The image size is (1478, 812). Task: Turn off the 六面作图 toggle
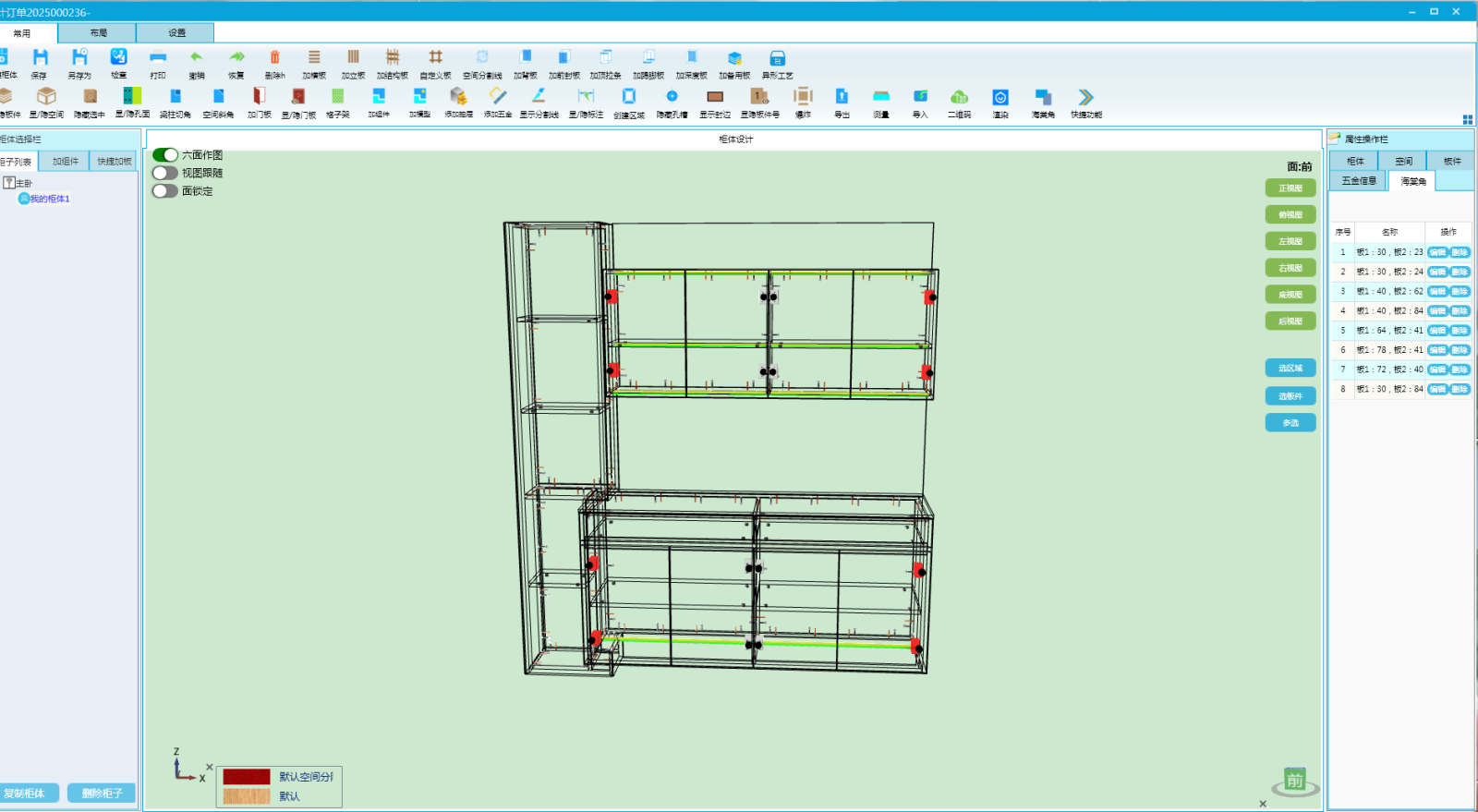tap(165, 155)
